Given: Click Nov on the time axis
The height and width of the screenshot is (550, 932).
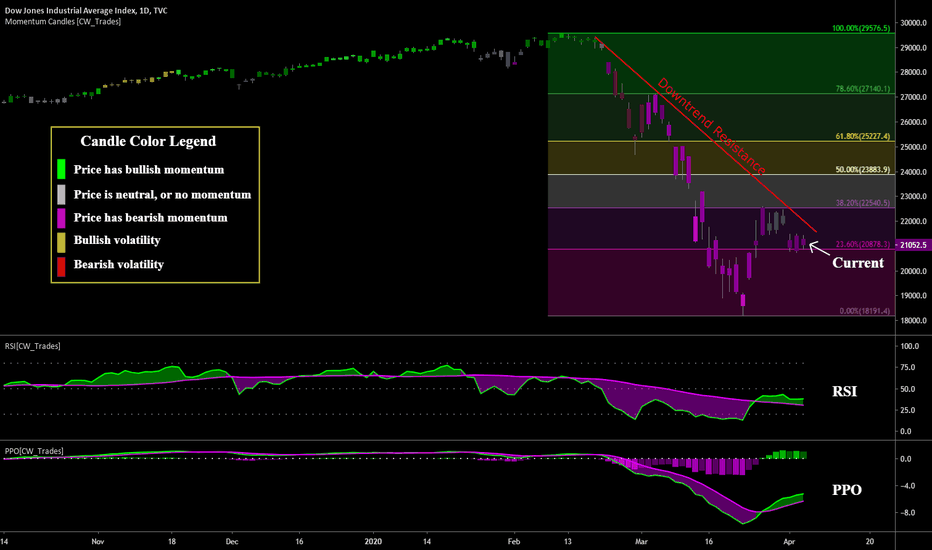Looking at the screenshot, I should pyautogui.click(x=98, y=542).
